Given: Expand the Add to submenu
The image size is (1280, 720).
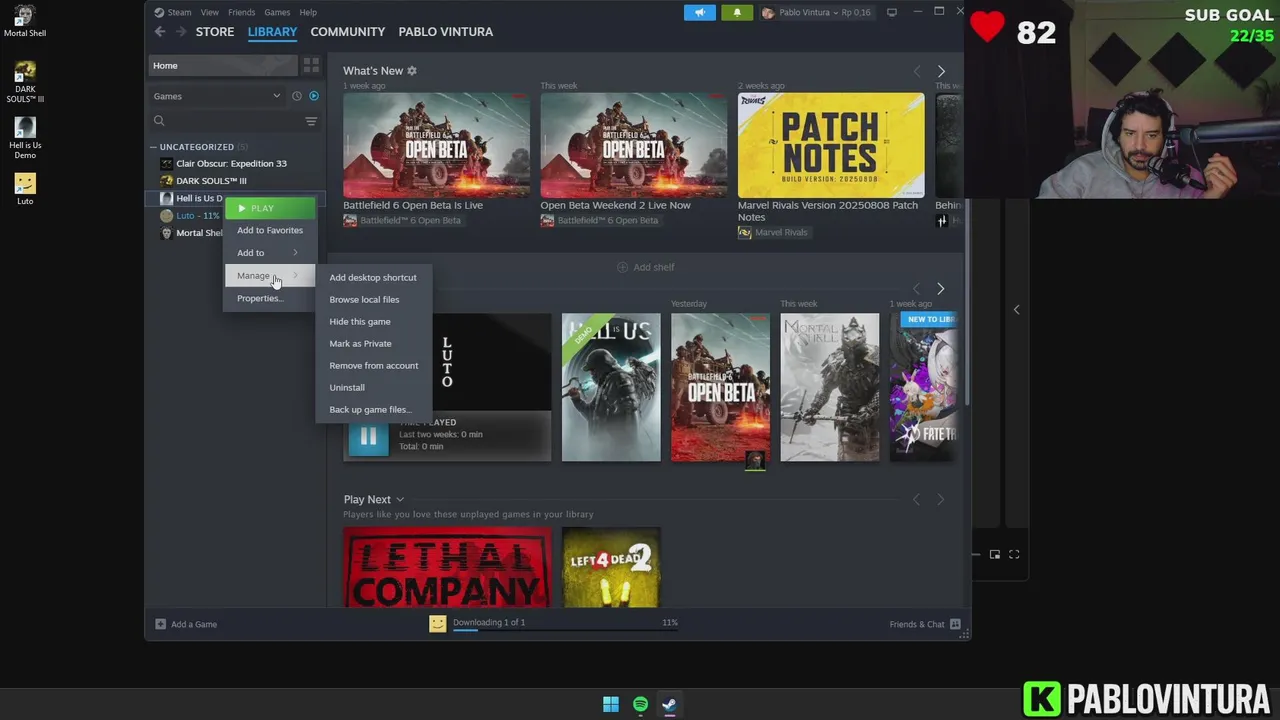Looking at the screenshot, I should pos(270,253).
